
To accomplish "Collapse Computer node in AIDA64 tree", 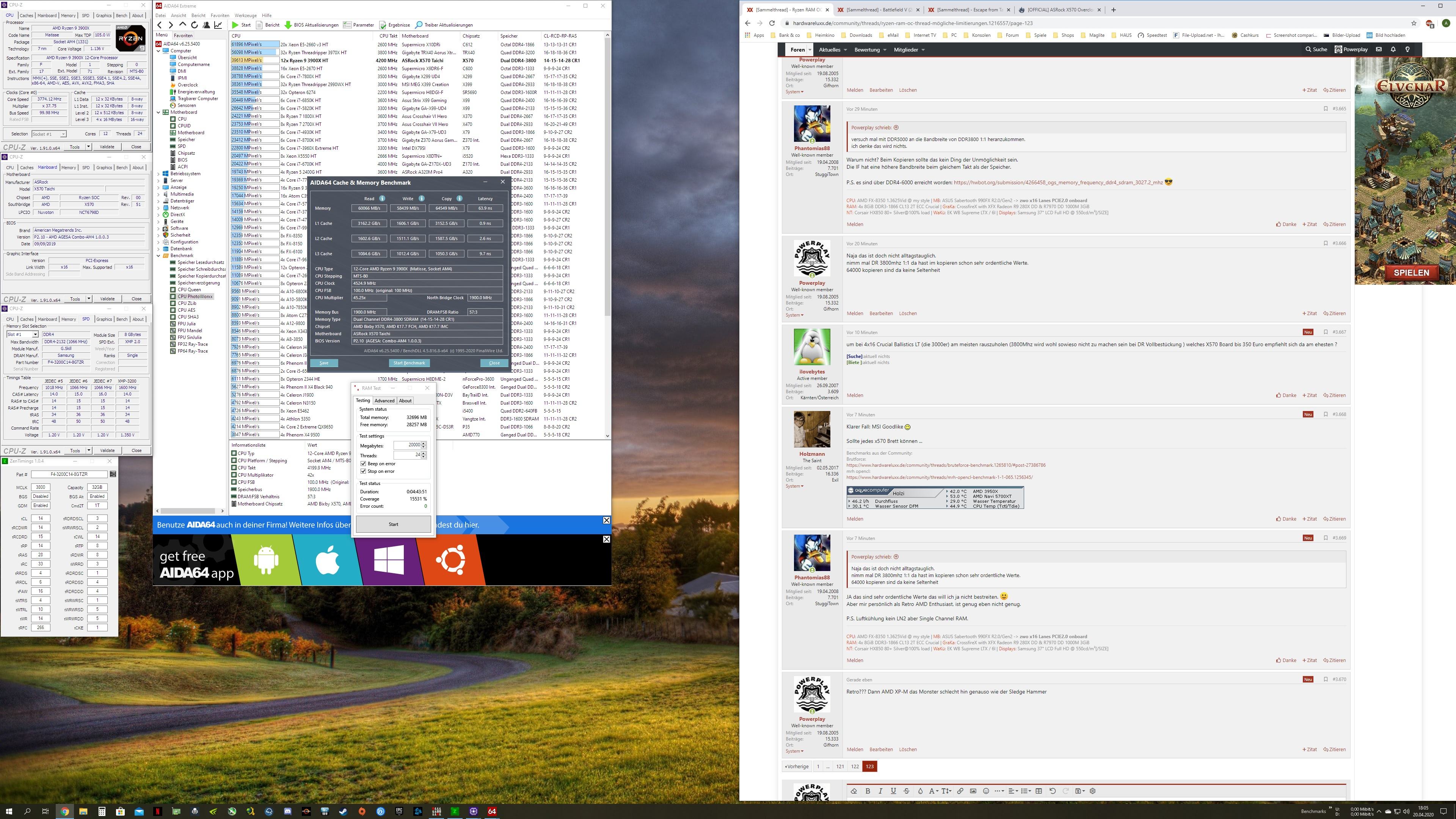I will pos(159,51).
